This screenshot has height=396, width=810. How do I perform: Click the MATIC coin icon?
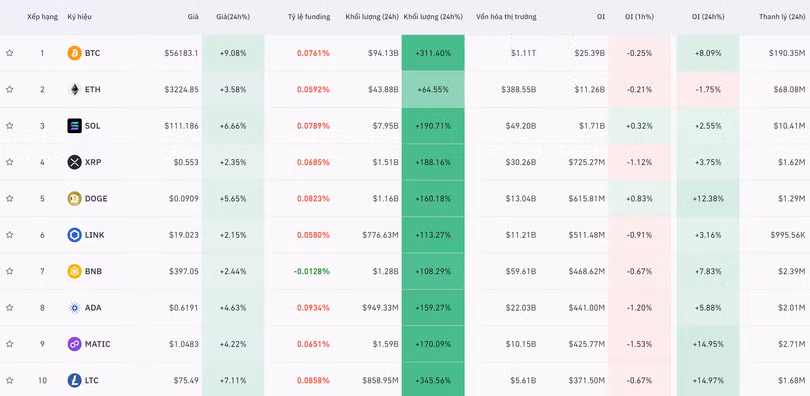coord(74,344)
